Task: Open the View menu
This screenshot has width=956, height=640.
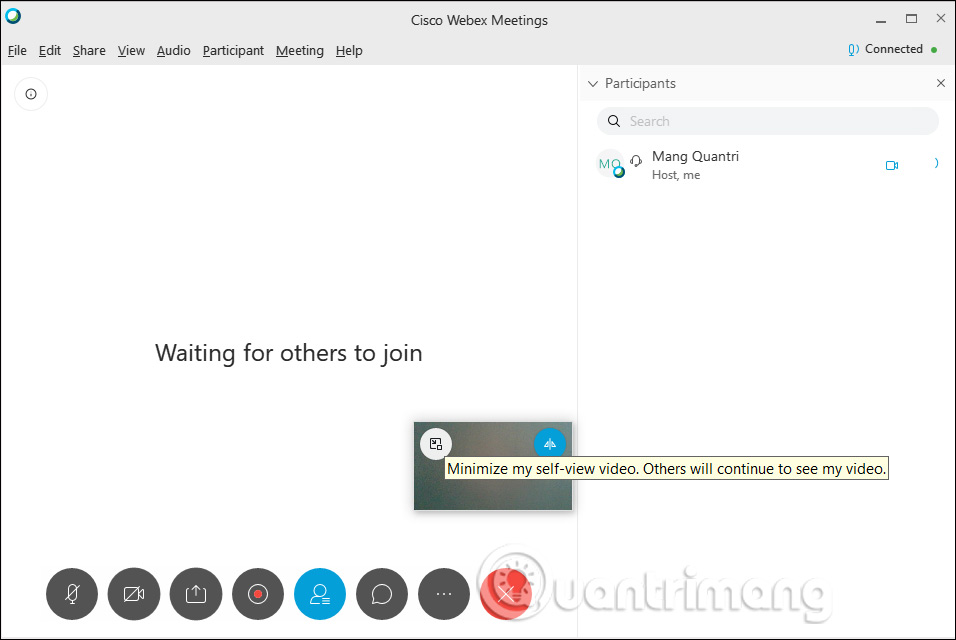Action: pyautogui.click(x=131, y=51)
